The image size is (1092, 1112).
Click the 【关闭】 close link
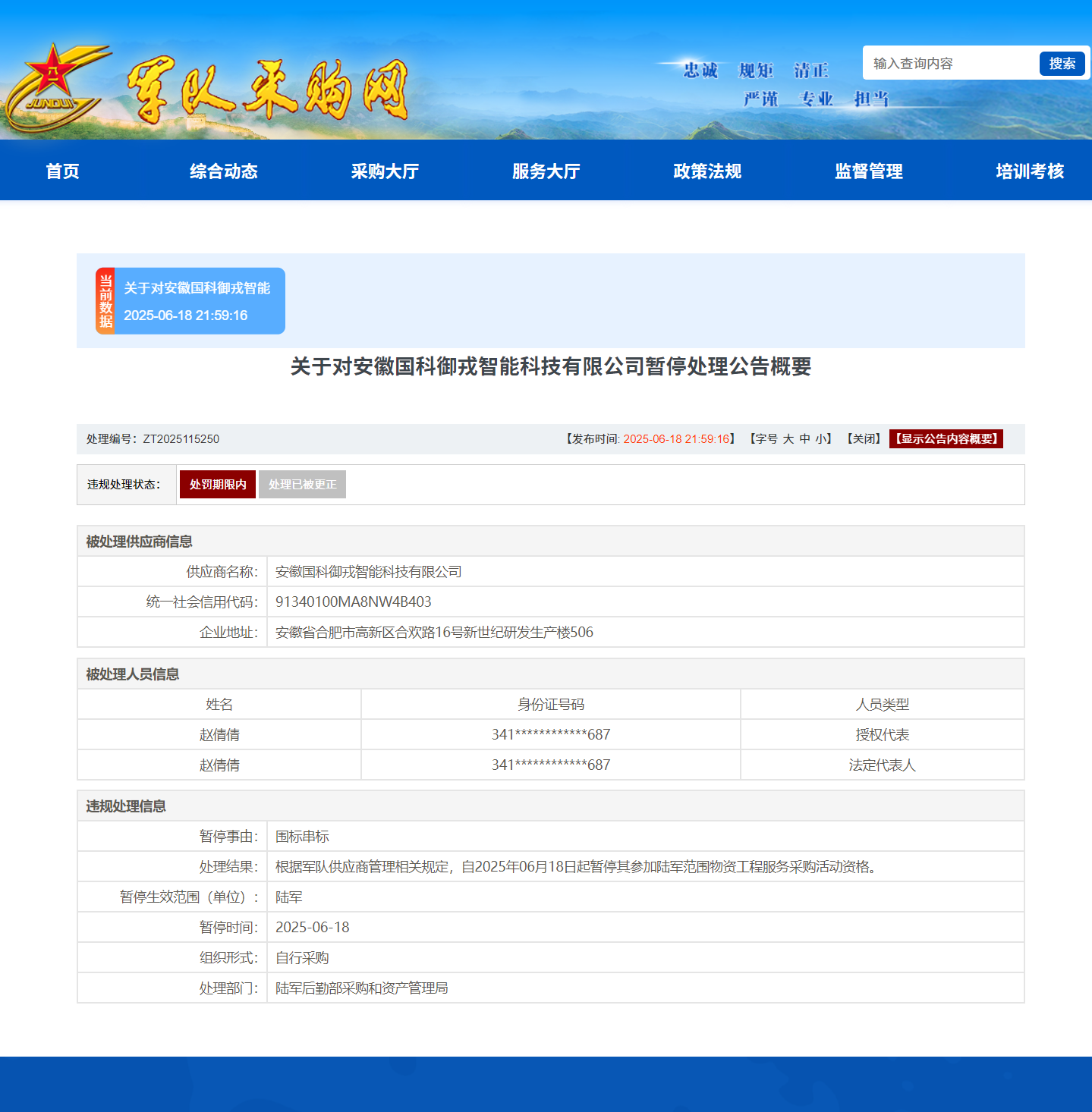tap(863, 438)
